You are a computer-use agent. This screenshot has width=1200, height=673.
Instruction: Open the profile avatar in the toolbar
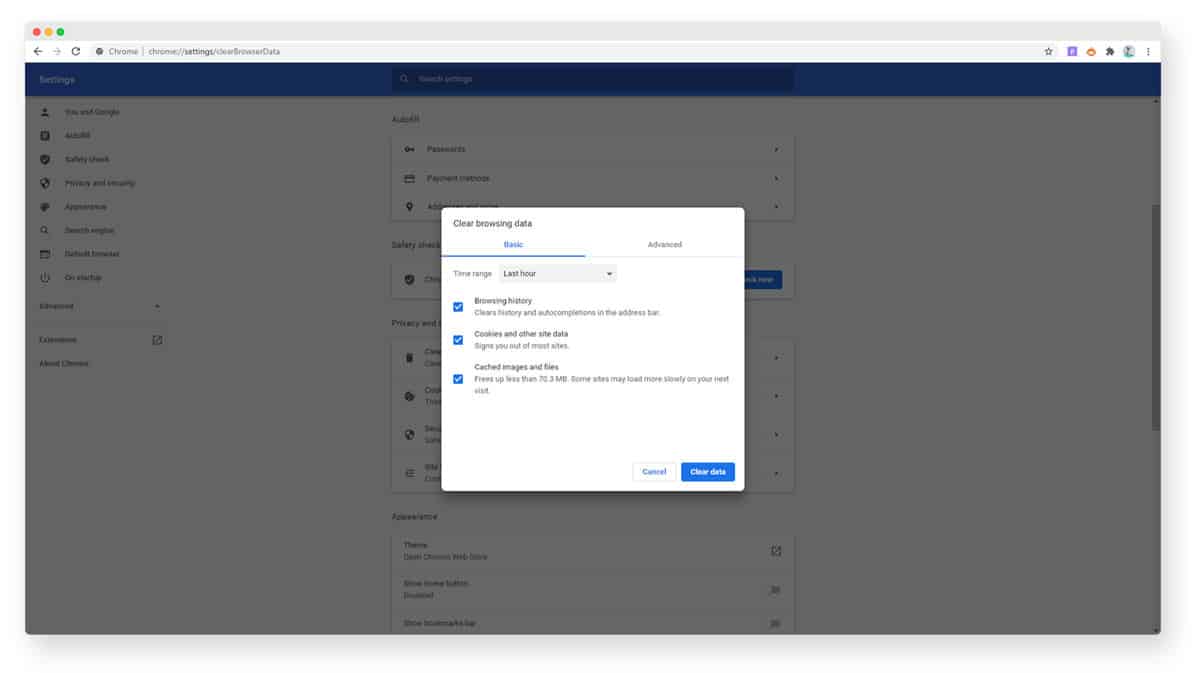pos(1129,51)
